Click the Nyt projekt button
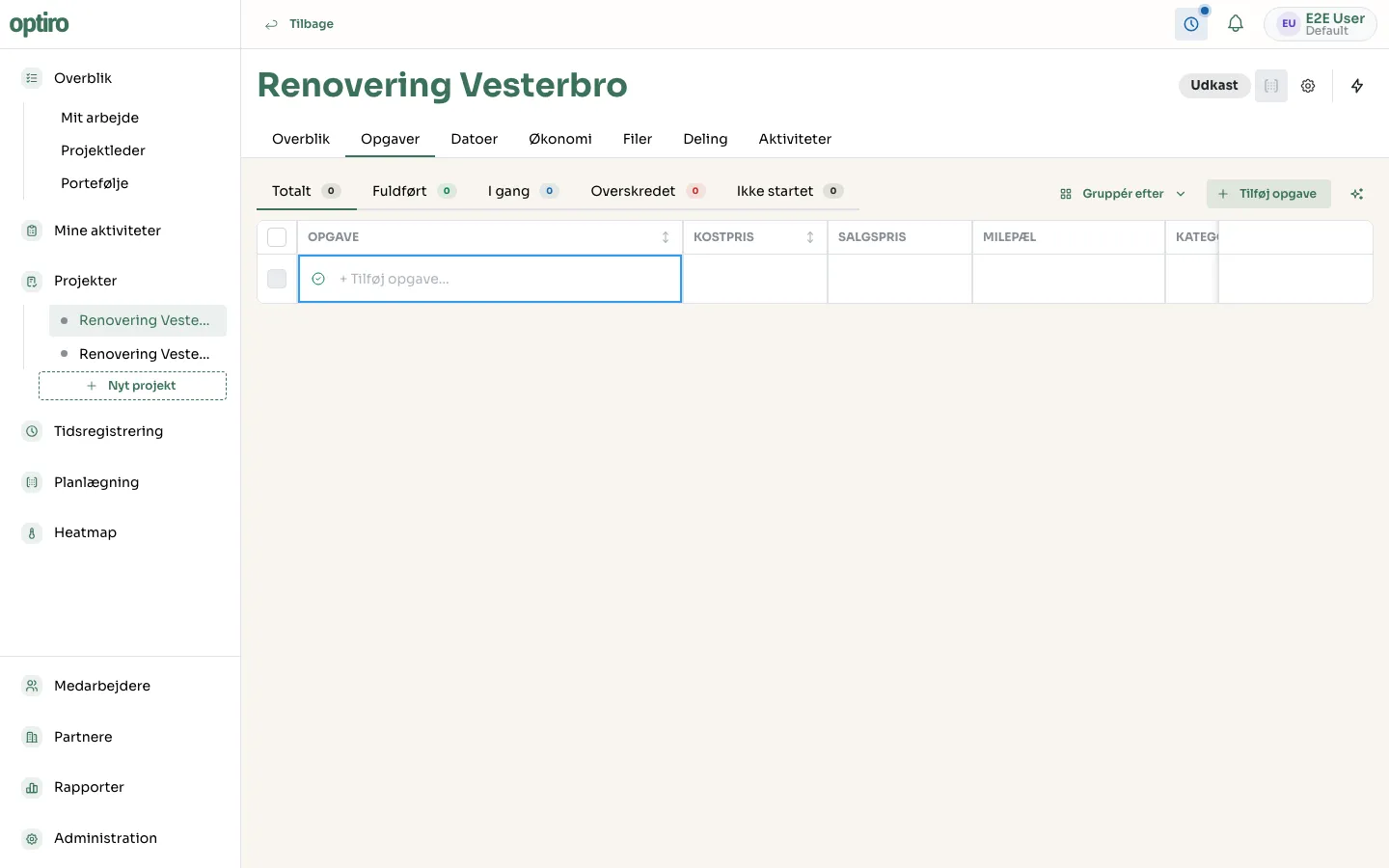1389x868 pixels. pyautogui.click(x=132, y=386)
